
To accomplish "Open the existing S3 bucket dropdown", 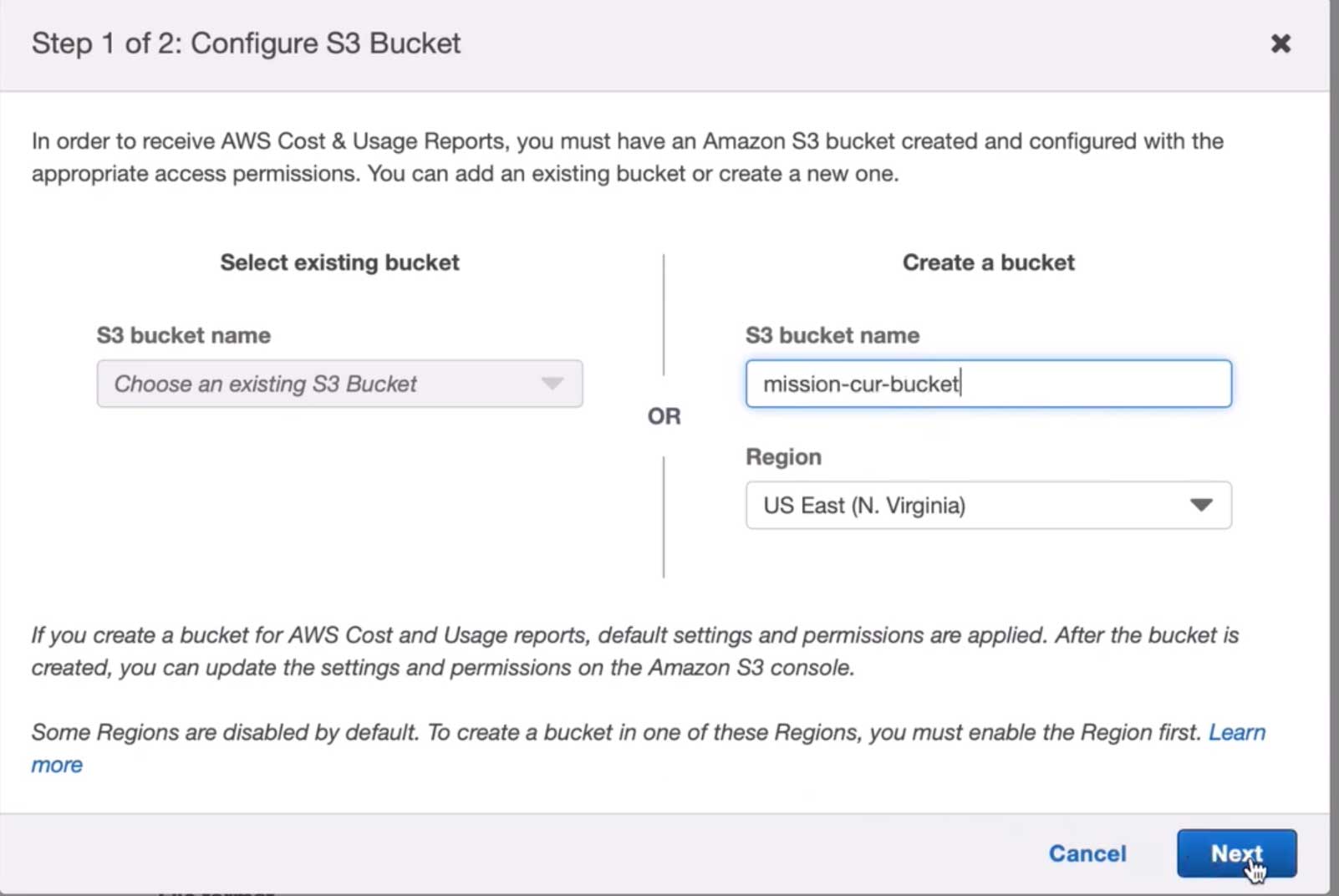I will (339, 384).
